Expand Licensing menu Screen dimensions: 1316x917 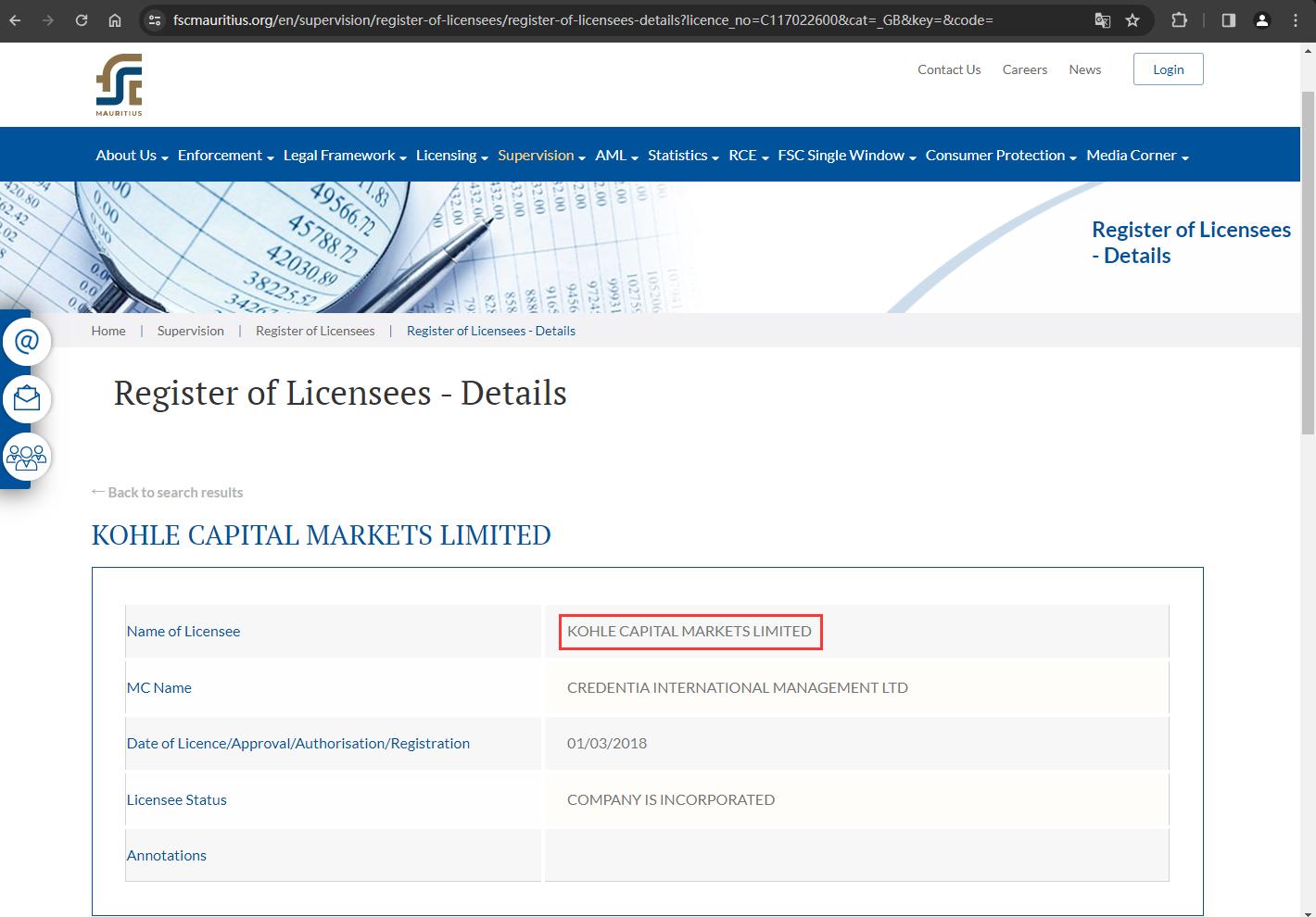452,156
